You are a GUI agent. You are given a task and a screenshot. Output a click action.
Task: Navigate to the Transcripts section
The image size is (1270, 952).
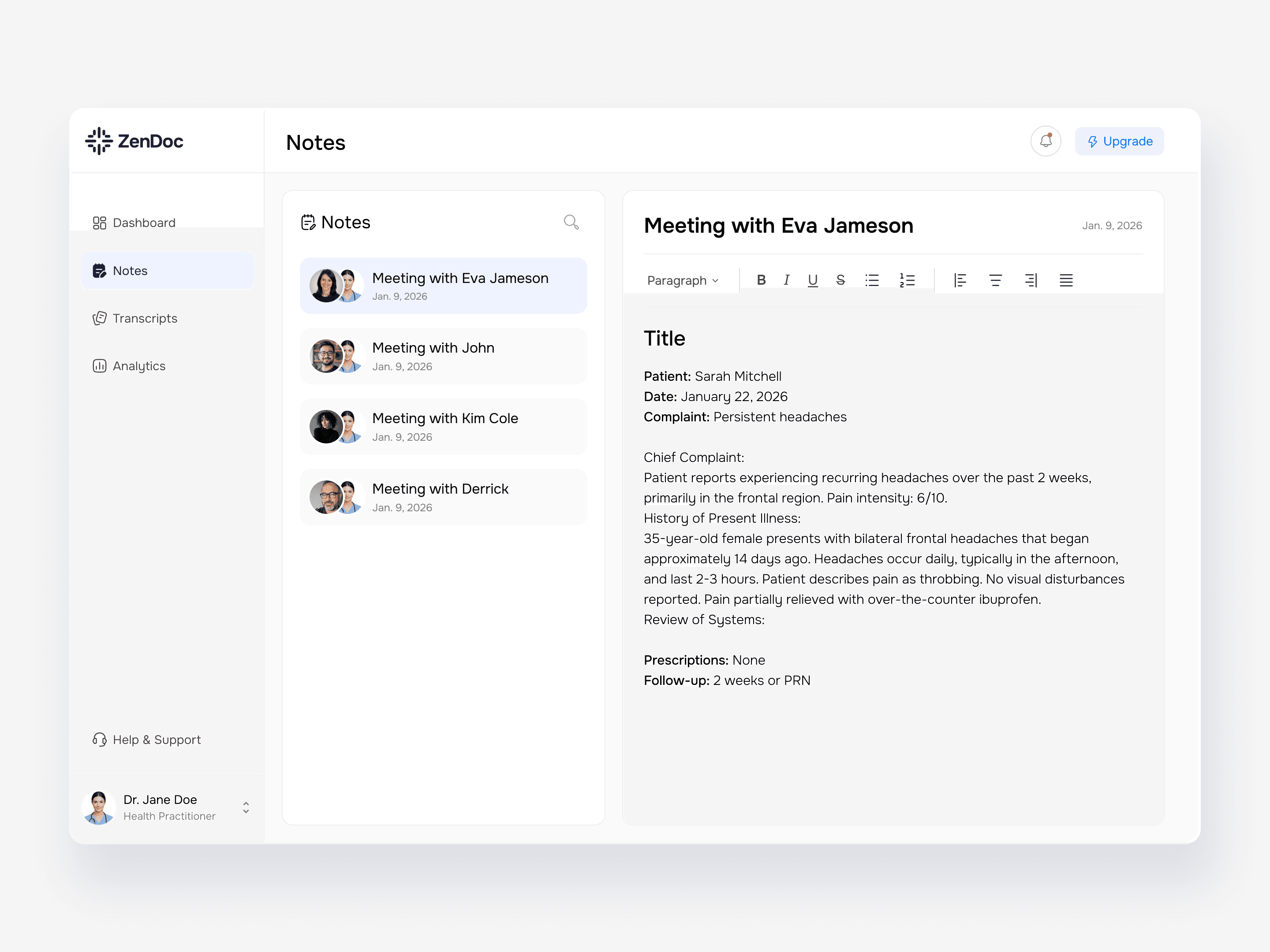click(x=144, y=318)
